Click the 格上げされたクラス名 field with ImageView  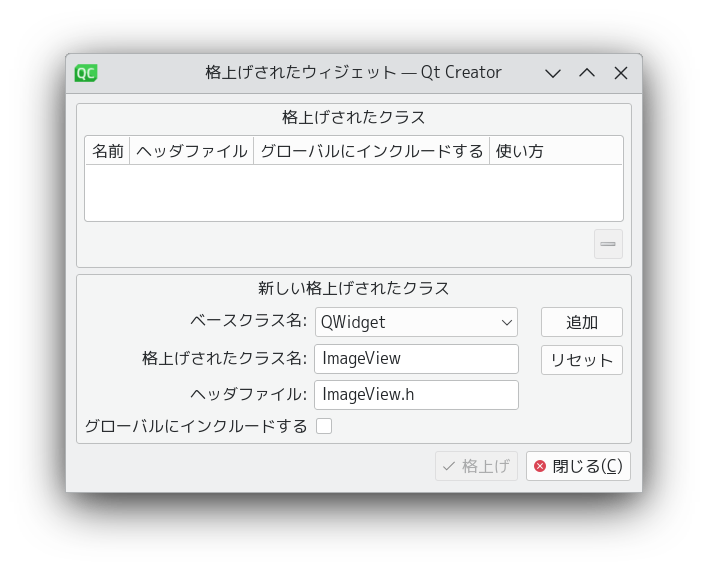pyautogui.click(x=416, y=359)
